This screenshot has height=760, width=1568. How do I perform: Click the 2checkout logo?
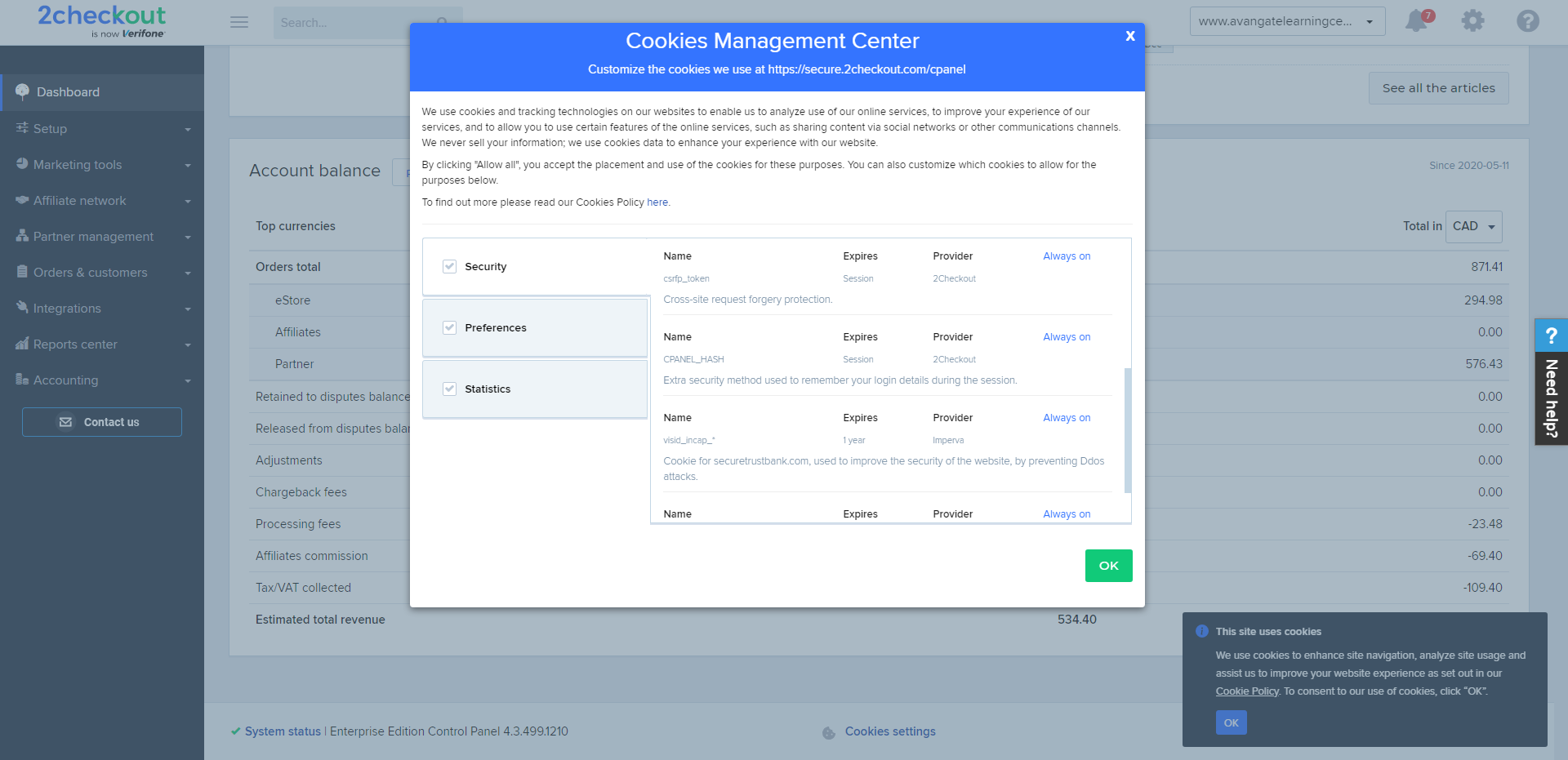tap(101, 21)
